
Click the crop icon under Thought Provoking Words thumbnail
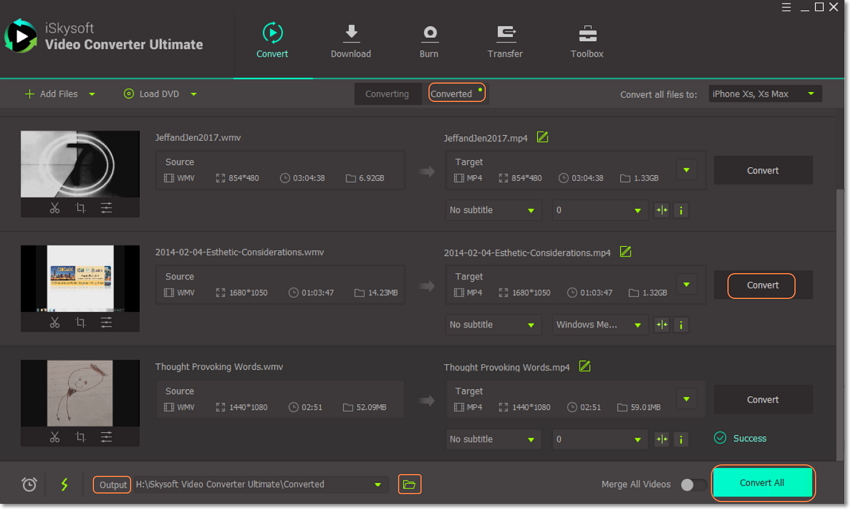pyautogui.click(x=81, y=437)
